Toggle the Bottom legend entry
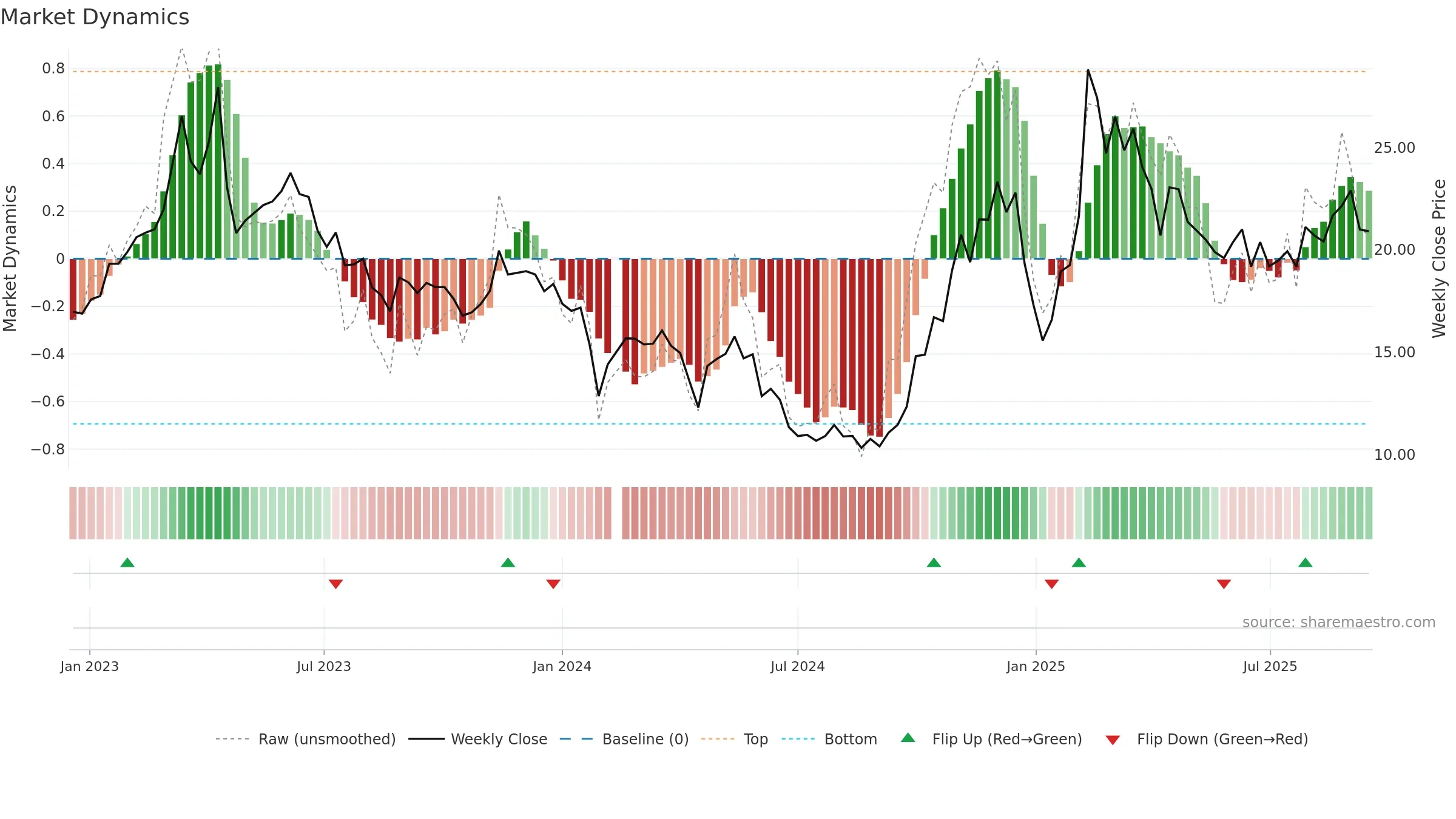 click(829, 739)
